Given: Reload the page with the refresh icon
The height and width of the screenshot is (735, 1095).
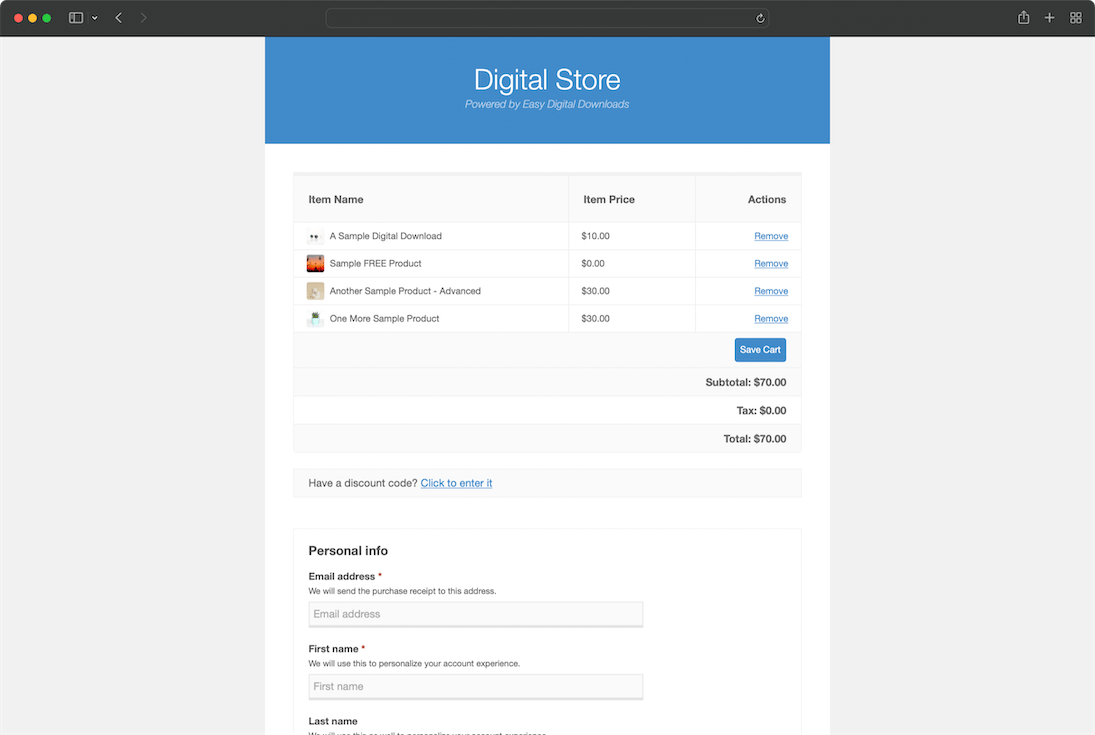Looking at the screenshot, I should tap(760, 18).
